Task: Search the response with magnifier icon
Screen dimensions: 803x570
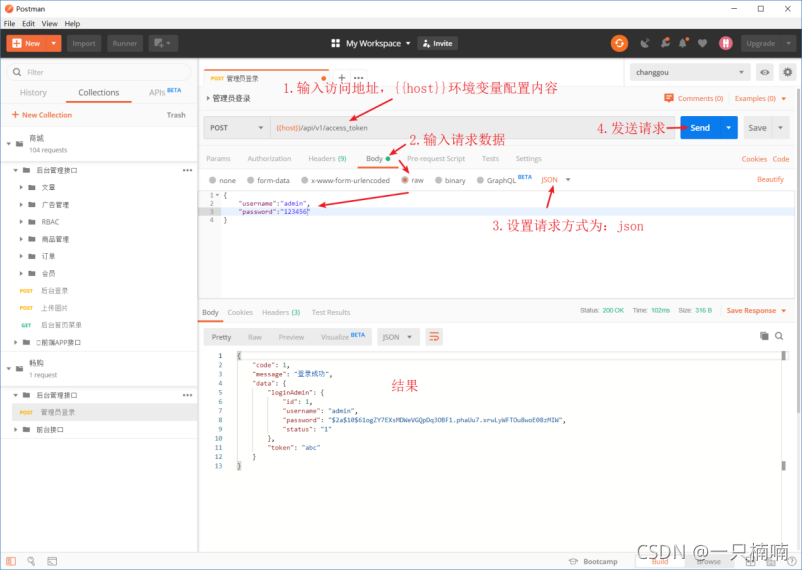Action: 779,336
